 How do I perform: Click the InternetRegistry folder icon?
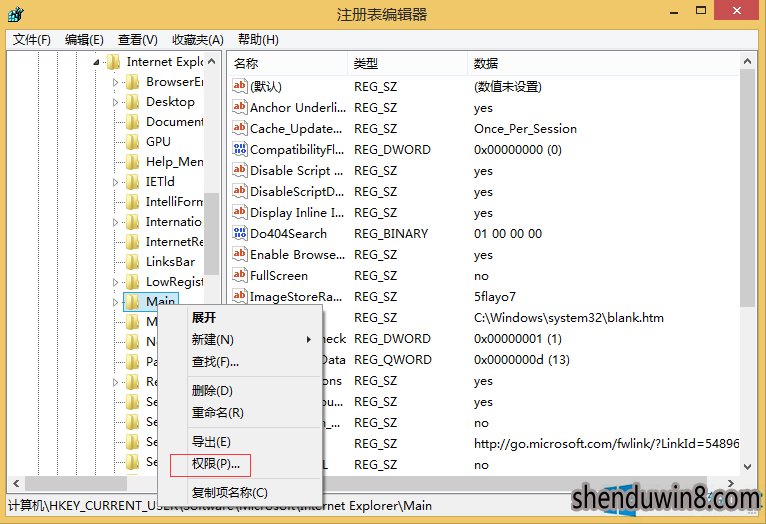[132, 242]
